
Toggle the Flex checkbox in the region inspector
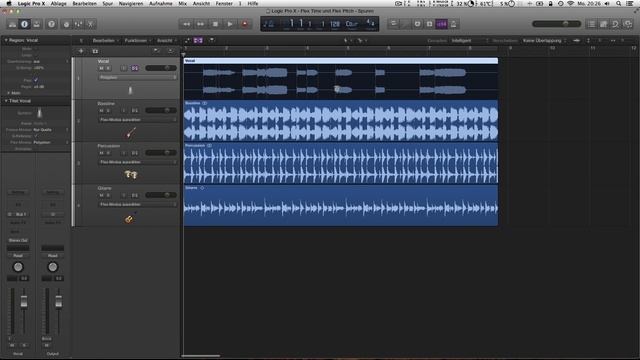point(36,80)
